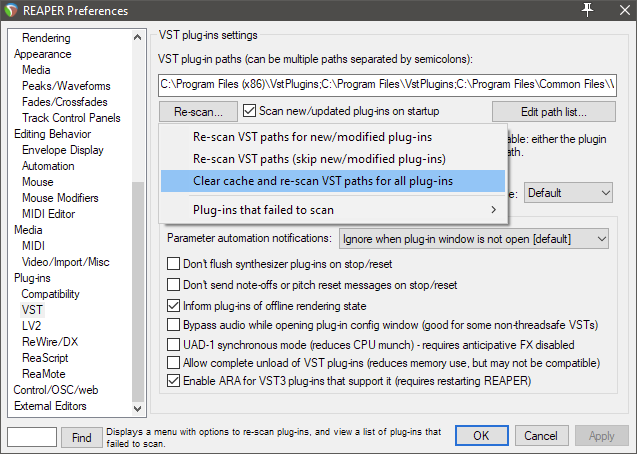Click the Re-scan... button
The height and width of the screenshot is (454, 637).
[198, 112]
